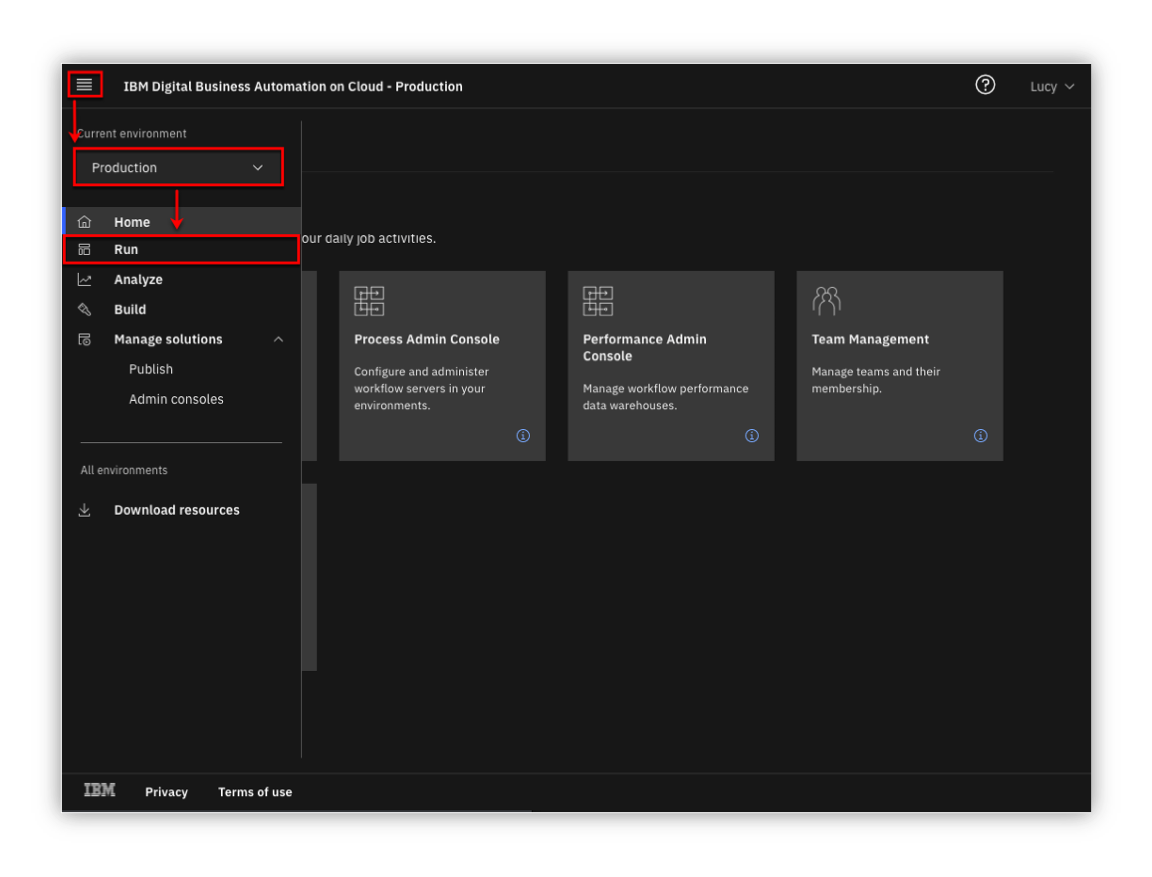Click the help question mark icon
This screenshot has width=1152, height=877.
click(x=984, y=85)
